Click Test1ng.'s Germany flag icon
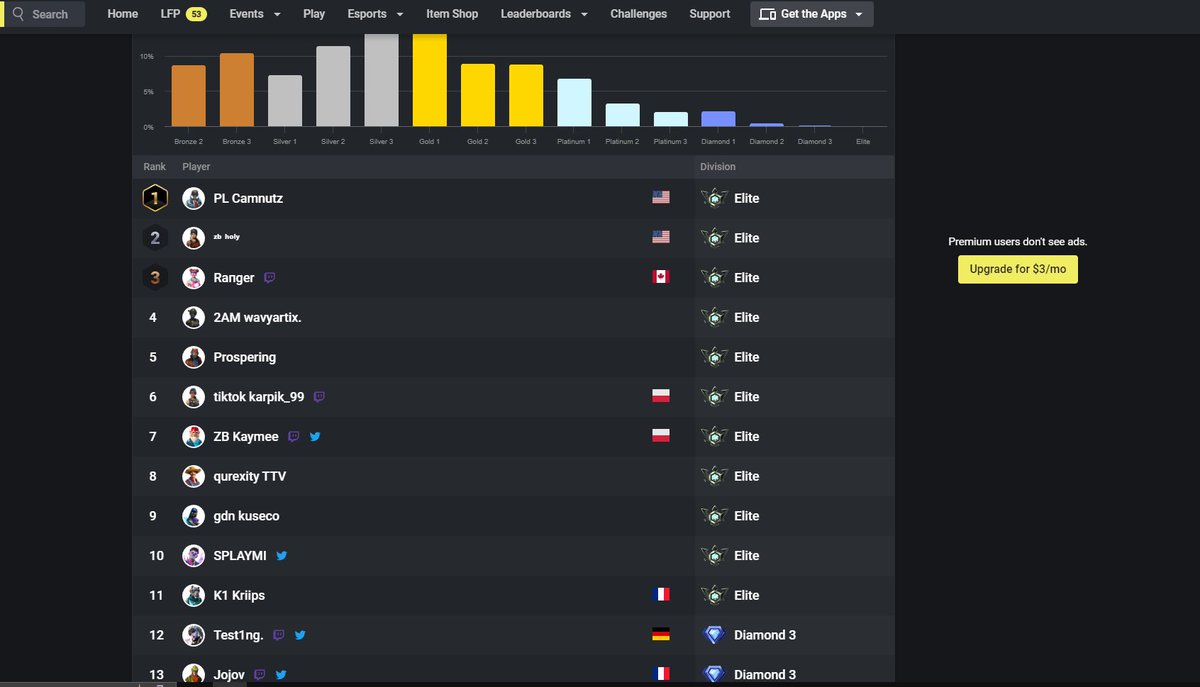The width and height of the screenshot is (1200, 687). tap(660, 635)
